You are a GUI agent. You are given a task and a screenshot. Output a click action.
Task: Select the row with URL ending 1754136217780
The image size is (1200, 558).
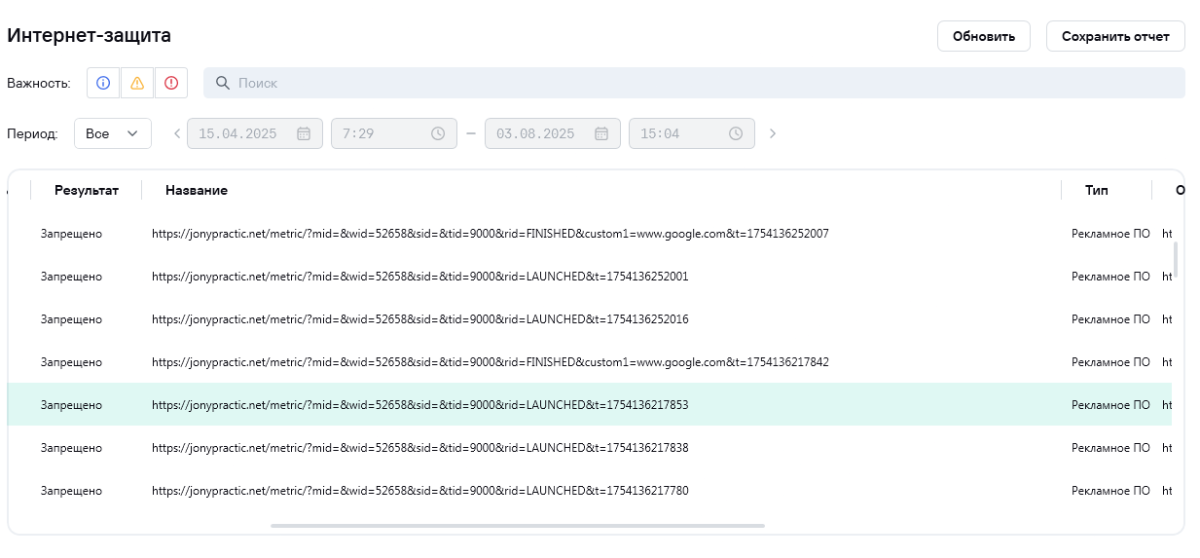tap(590, 491)
